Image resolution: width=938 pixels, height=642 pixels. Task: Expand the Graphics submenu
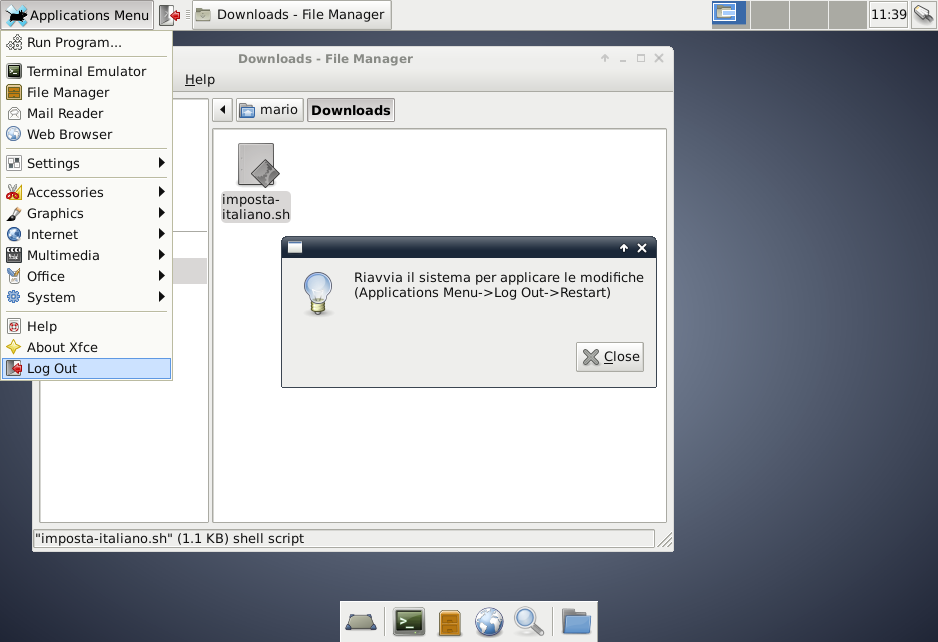pyautogui.click(x=87, y=213)
